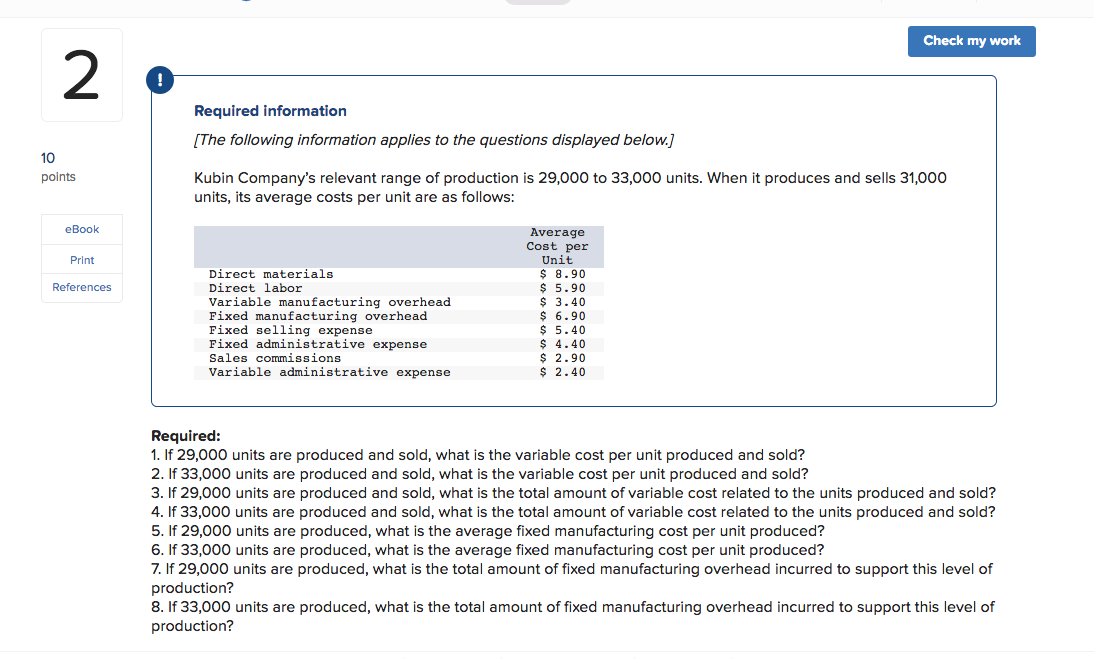Click the Direct labor row label

tap(255, 288)
